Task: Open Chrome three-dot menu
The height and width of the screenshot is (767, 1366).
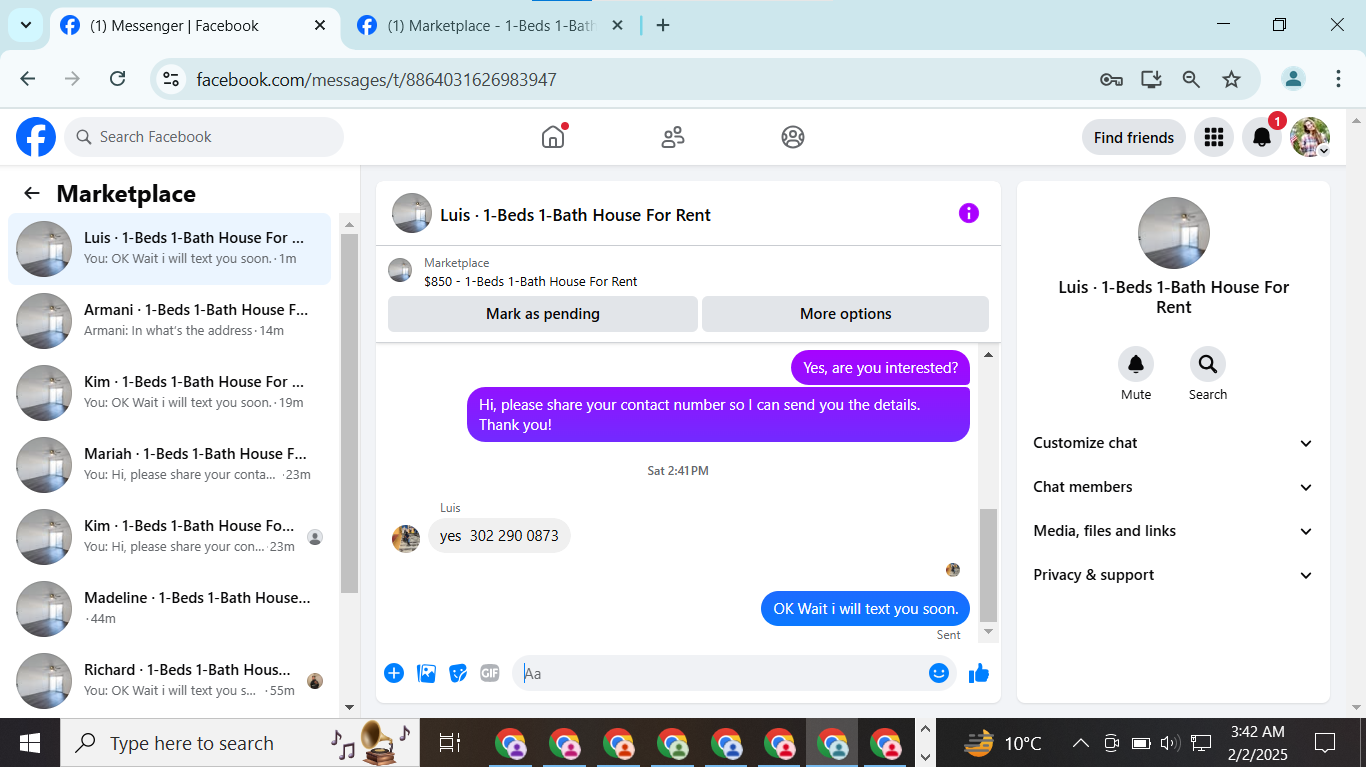Action: tap(1338, 79)
